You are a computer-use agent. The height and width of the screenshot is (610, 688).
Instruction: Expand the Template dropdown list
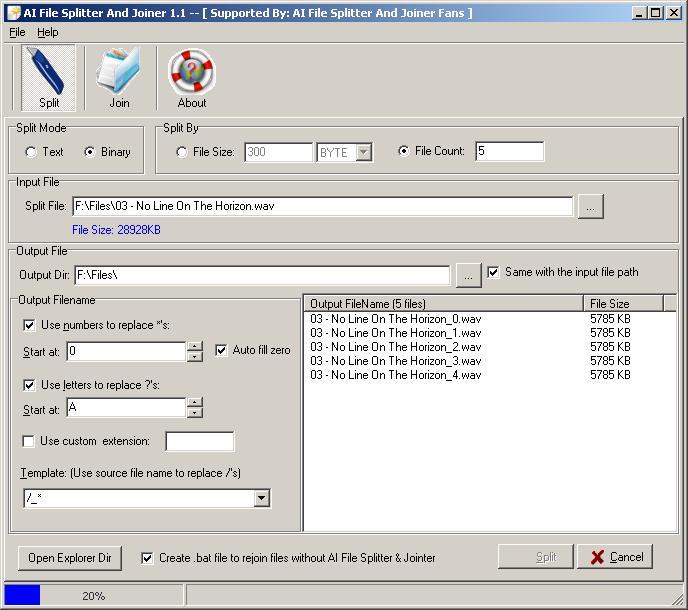261,498
